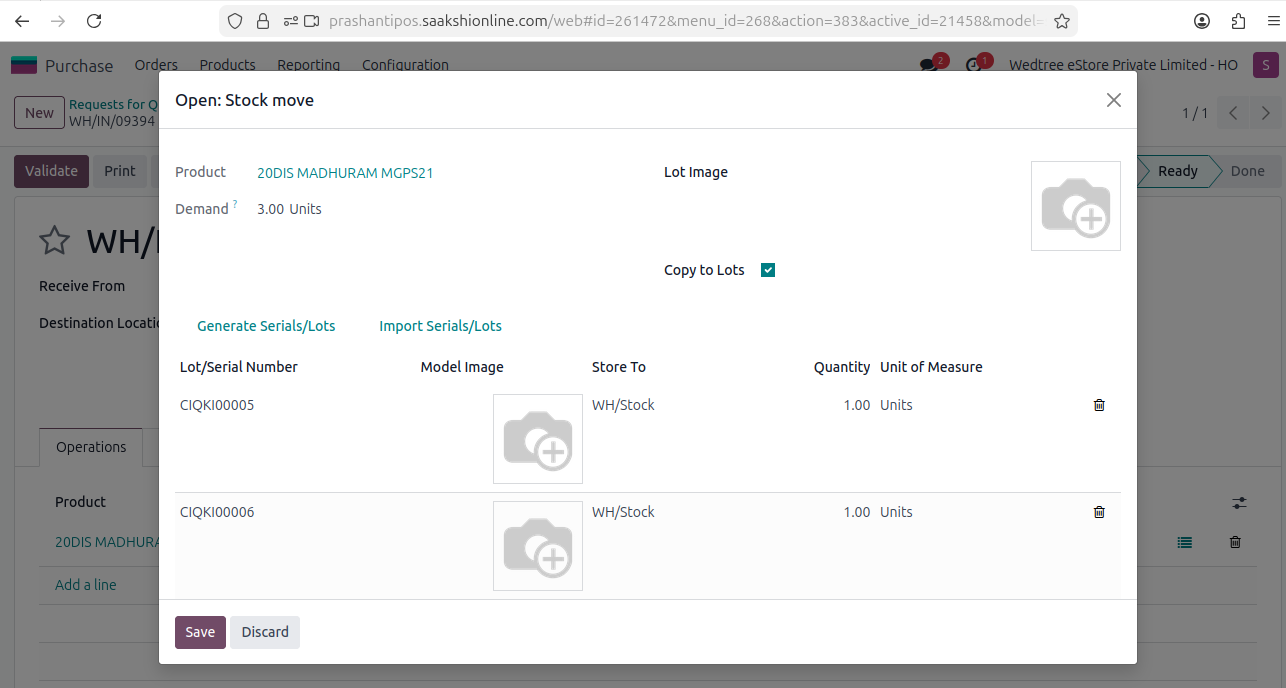Click Import Serials/Lots link
This screenshot has height=688, width=1286.
click(x=440, y=326)
